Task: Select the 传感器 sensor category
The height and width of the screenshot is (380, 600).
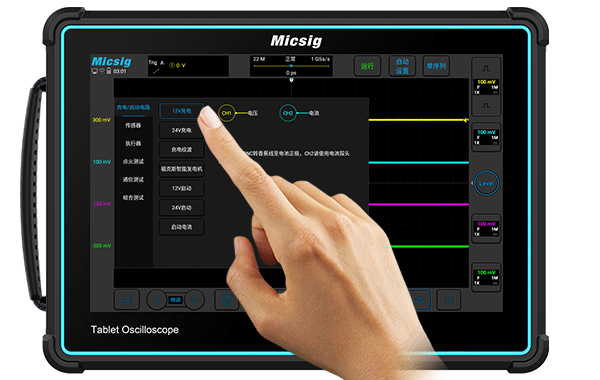Action: [133, 126]
